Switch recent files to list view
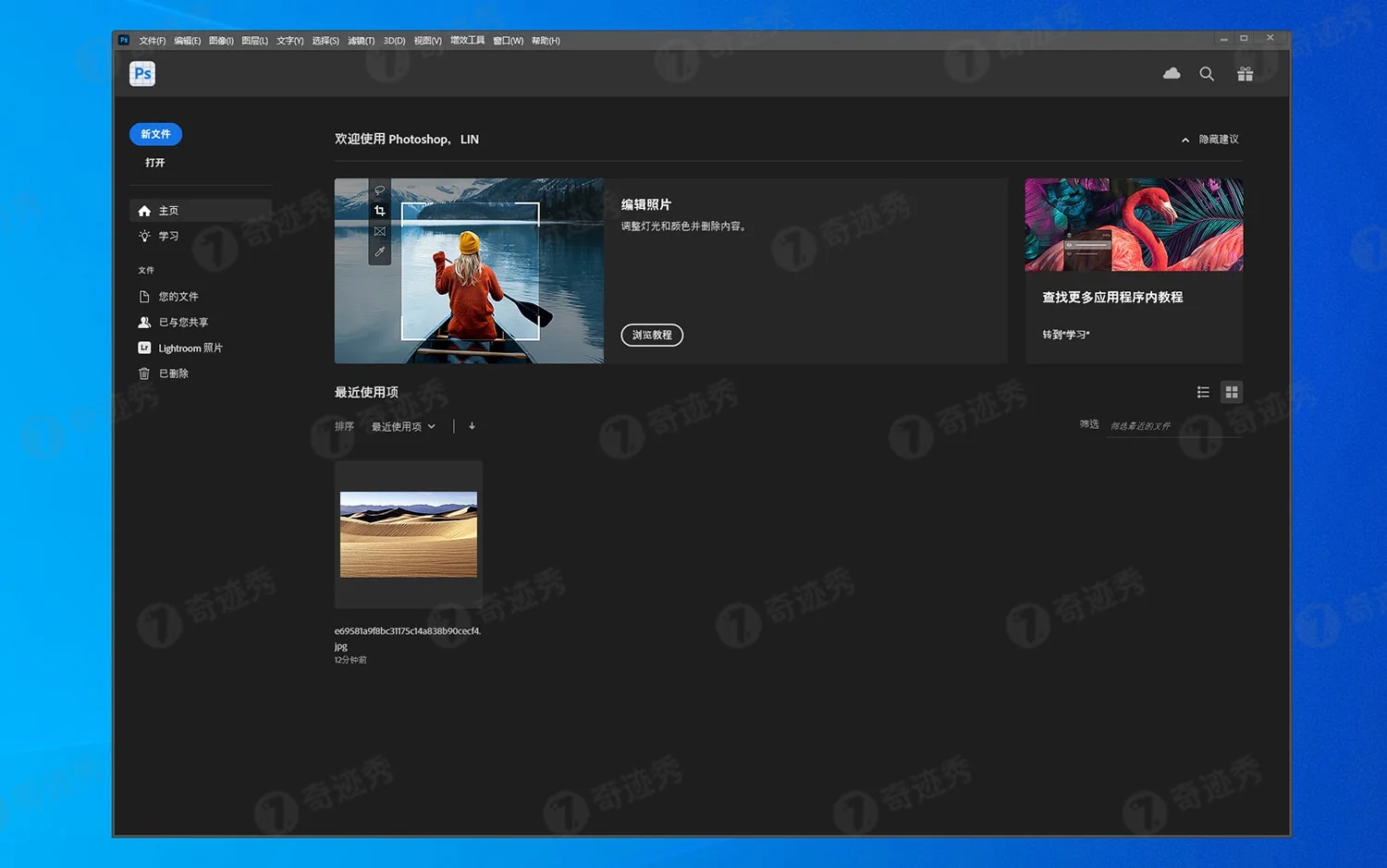Viewport: 1387px width, 868px height. point(1203,392)
